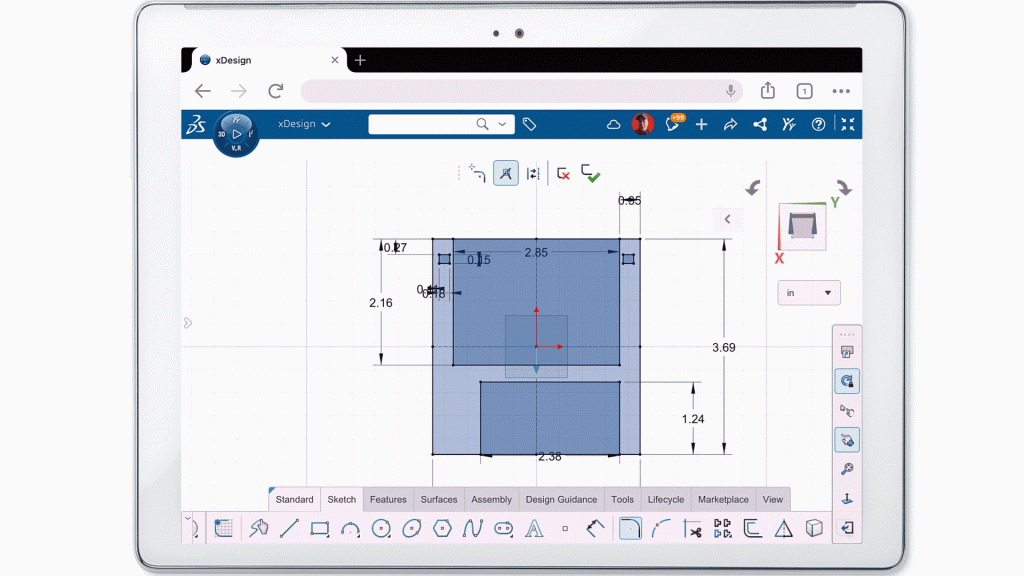The image size is (1024, 576).
Task: Click the Offset entities icon
Action: click(x=752, y=528)
